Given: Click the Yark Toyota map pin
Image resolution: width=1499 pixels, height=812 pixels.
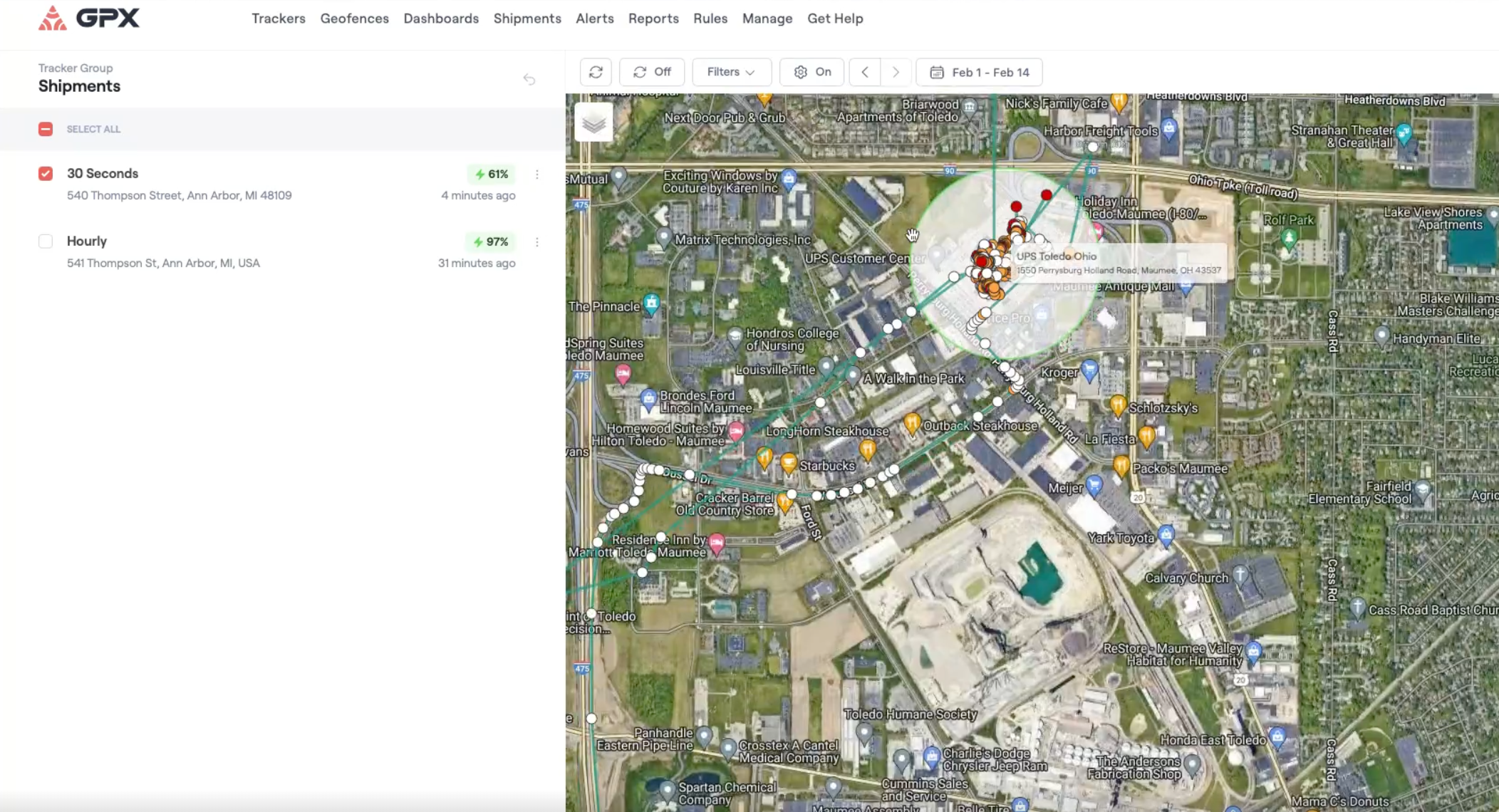Looking at the screenshot, I should point(1166,534).
